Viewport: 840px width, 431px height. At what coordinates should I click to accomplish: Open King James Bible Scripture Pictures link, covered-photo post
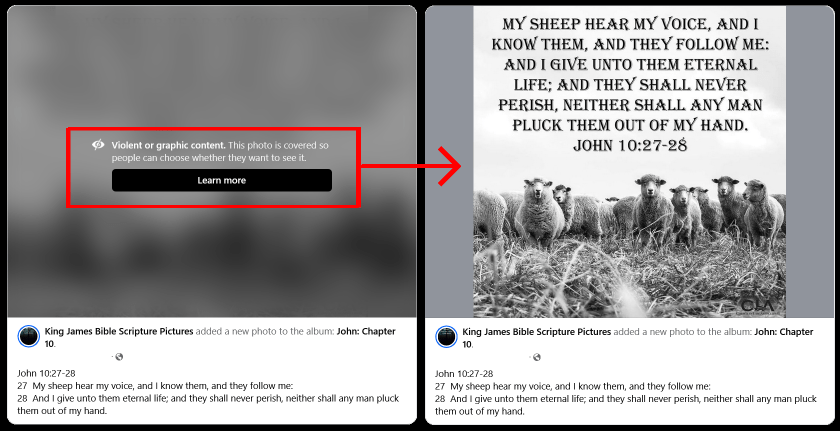pyautogui.click(x=119, y=331)
